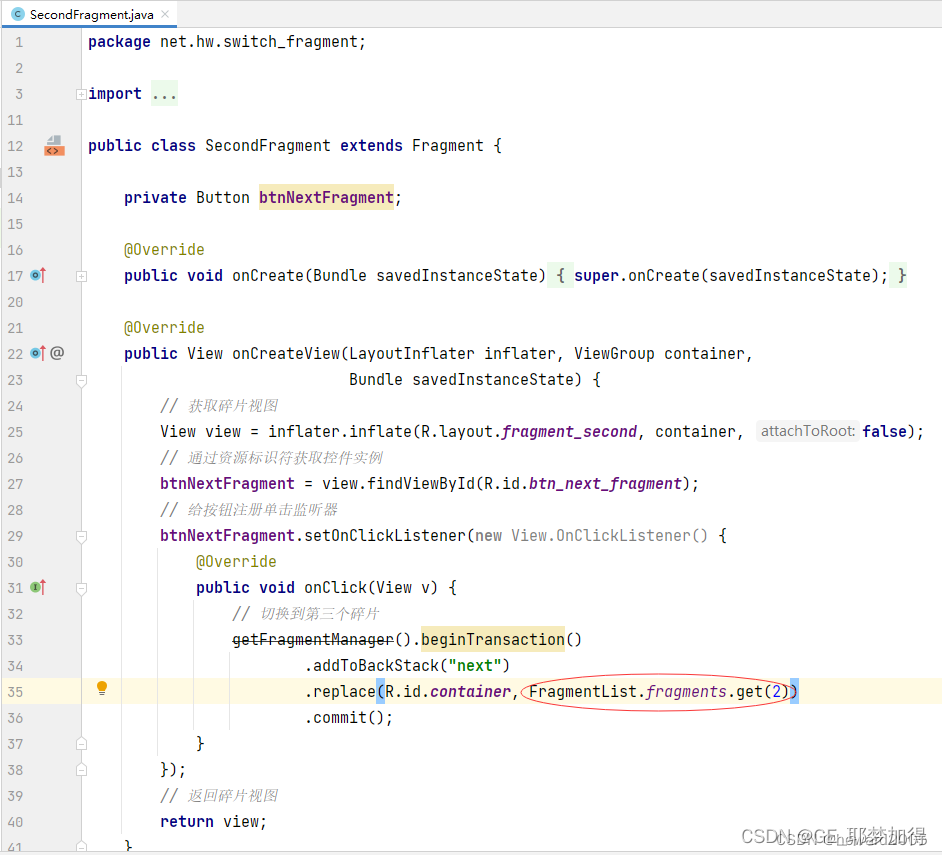Click the attachToRoot parameter hint

click(x=807, y=431)
